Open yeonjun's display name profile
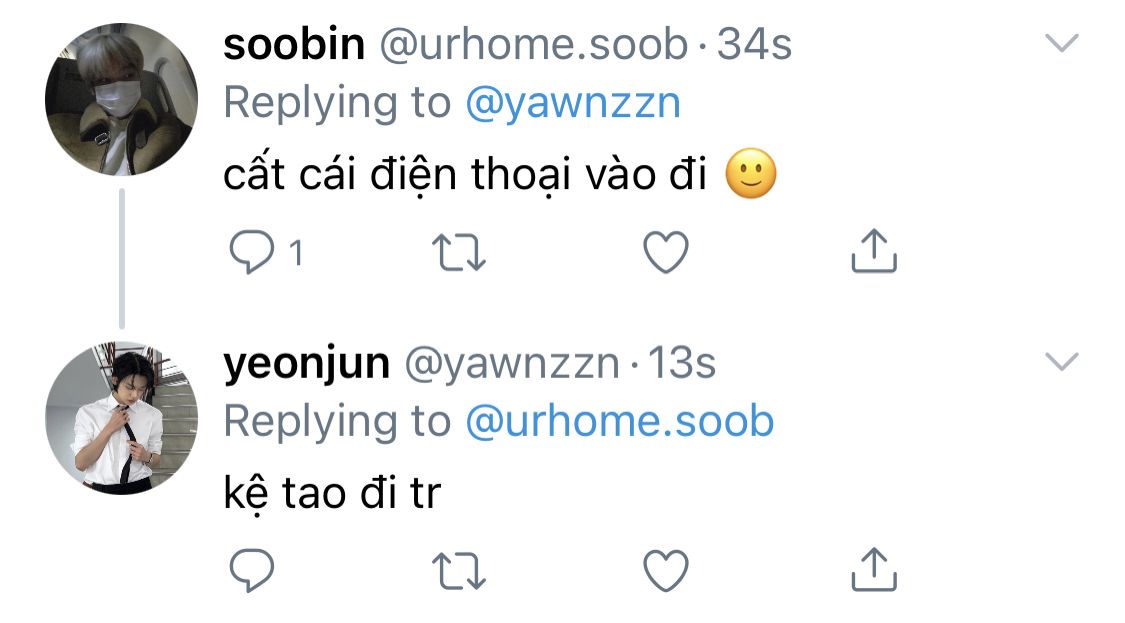The height and width of the screenshot is (623, 1125). tap(307, 365)
